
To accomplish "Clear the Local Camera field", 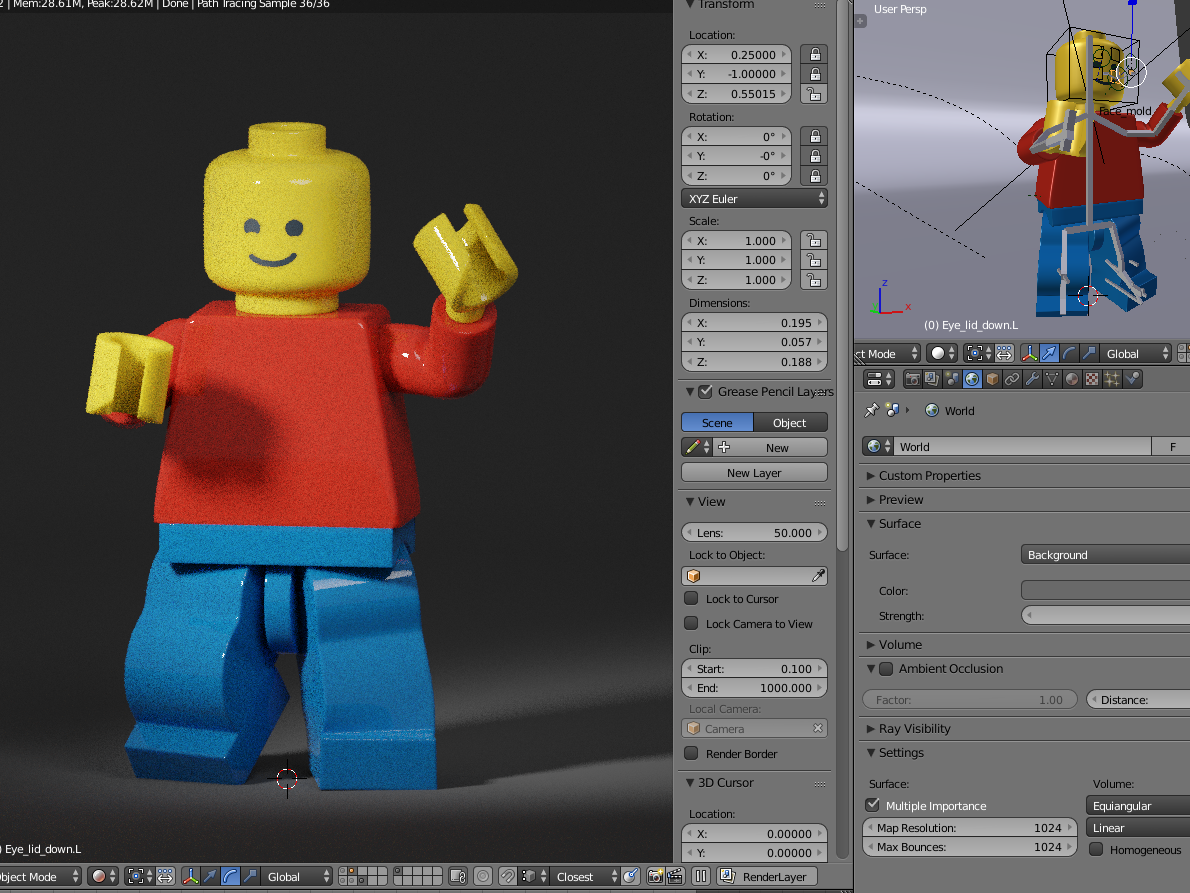I will click(817, 728).
